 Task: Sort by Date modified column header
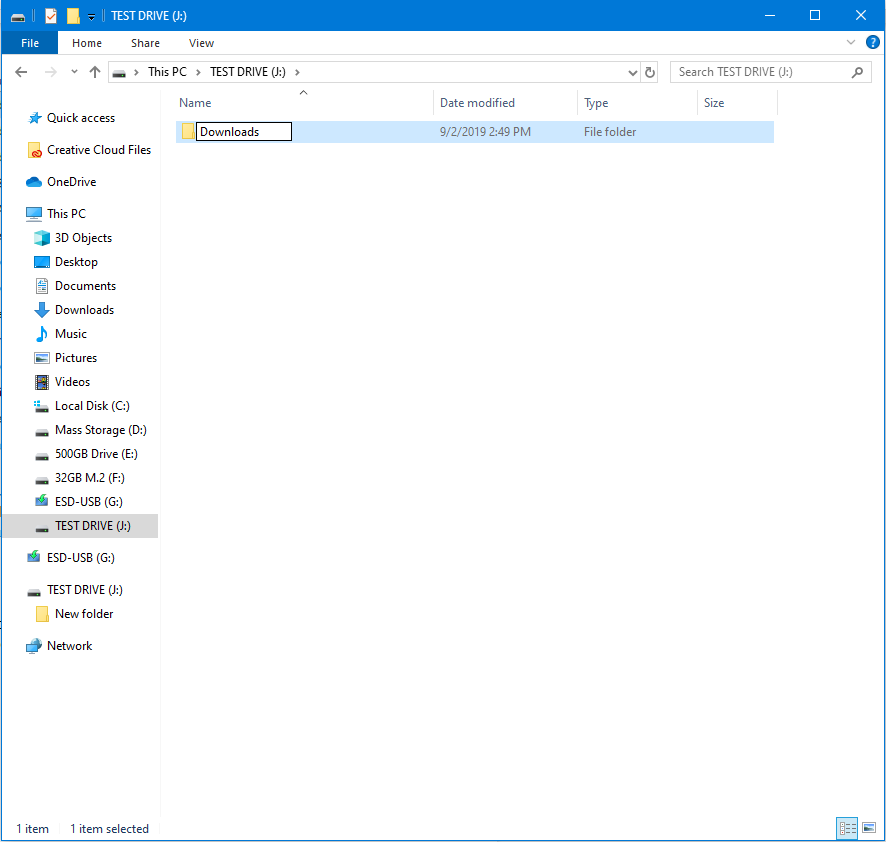pyautogui.click(x=477, y=103)
